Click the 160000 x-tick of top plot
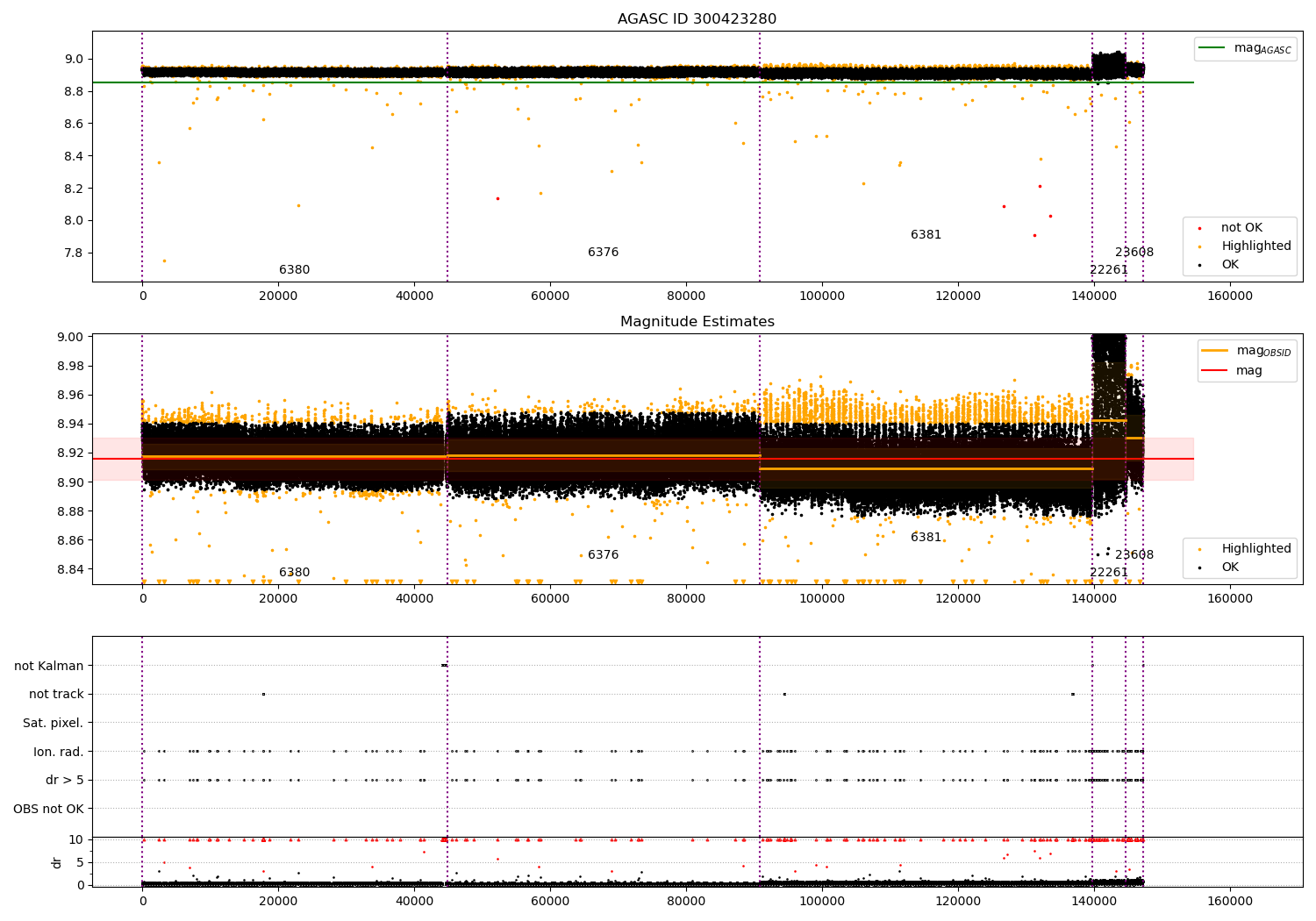Screen dimensions: 1316x921 [1230, 296]
